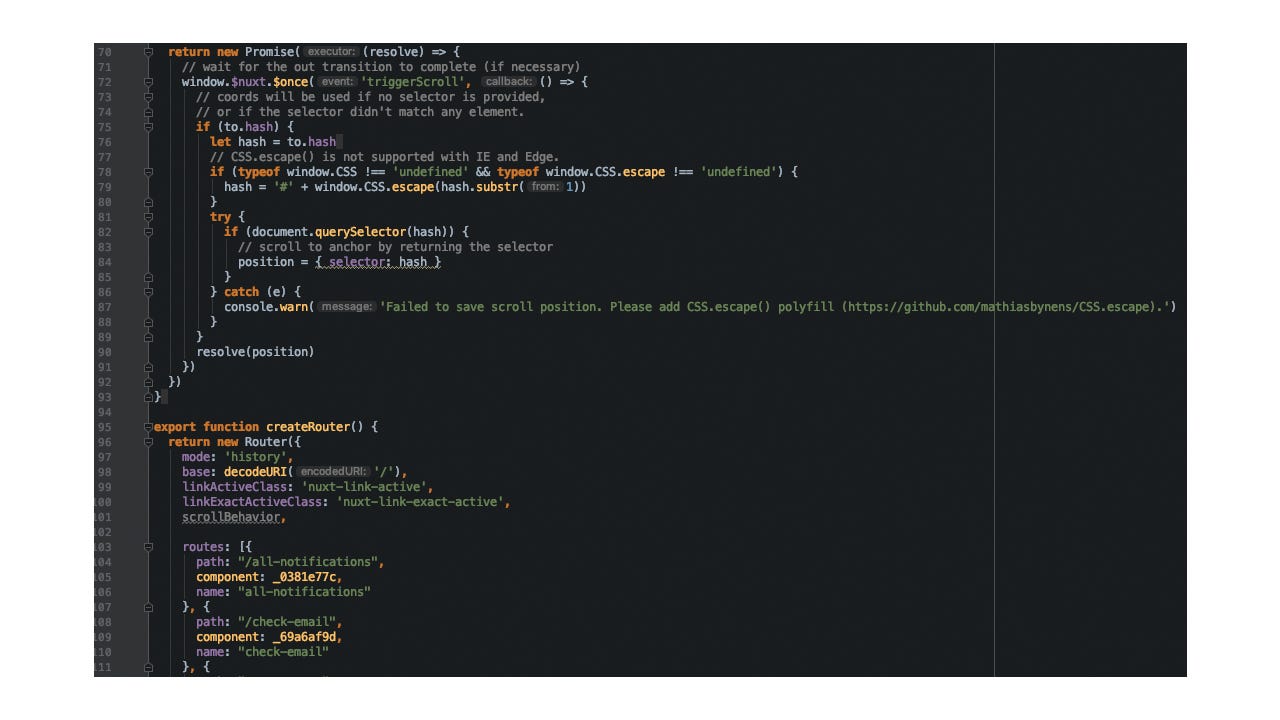Viewport: 1280px width, 720px height.
Task: Collapse the routes array at line 103
Action: point(147,546)
